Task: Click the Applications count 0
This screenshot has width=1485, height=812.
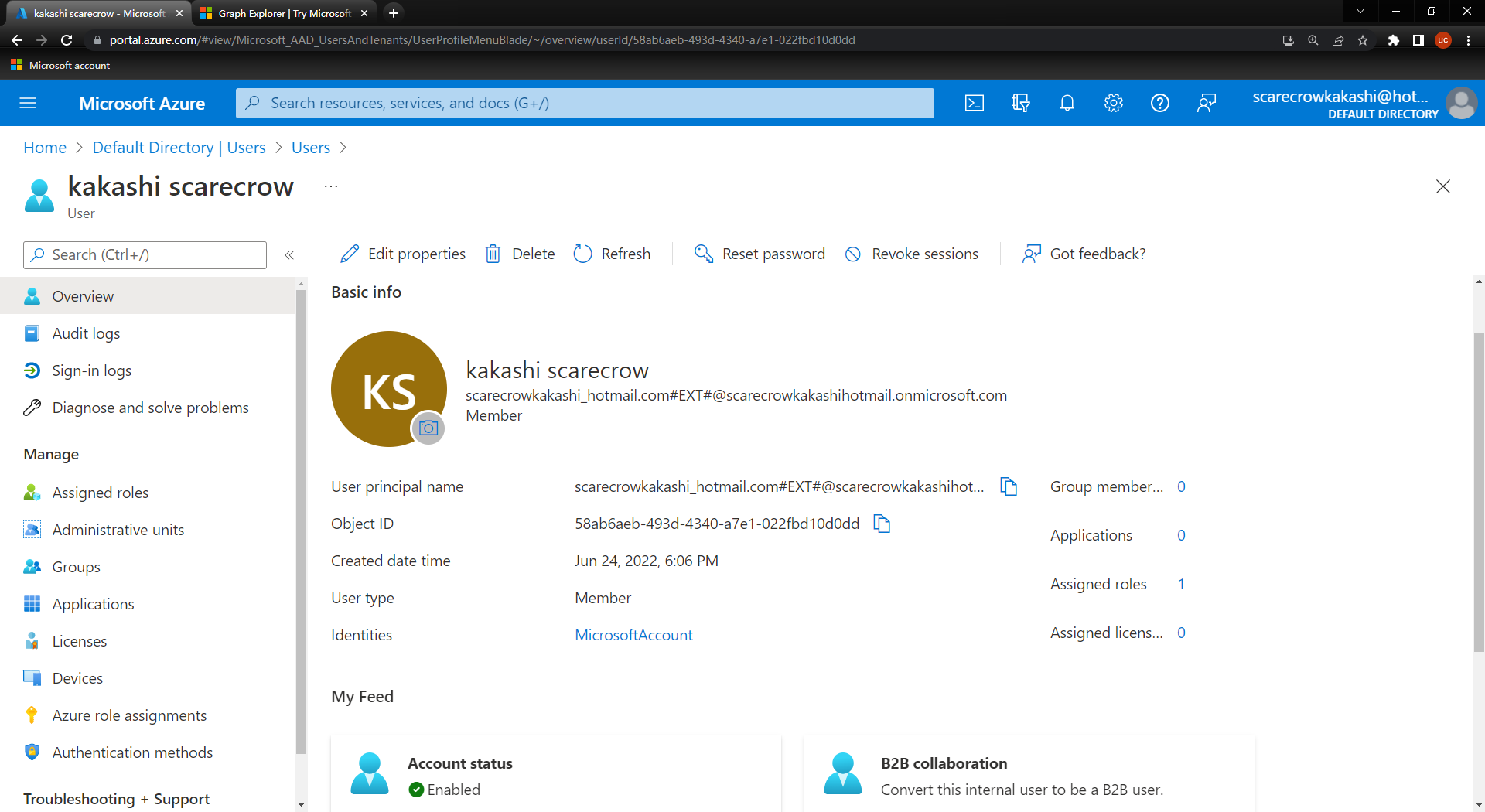Action: coord(1181,535)
